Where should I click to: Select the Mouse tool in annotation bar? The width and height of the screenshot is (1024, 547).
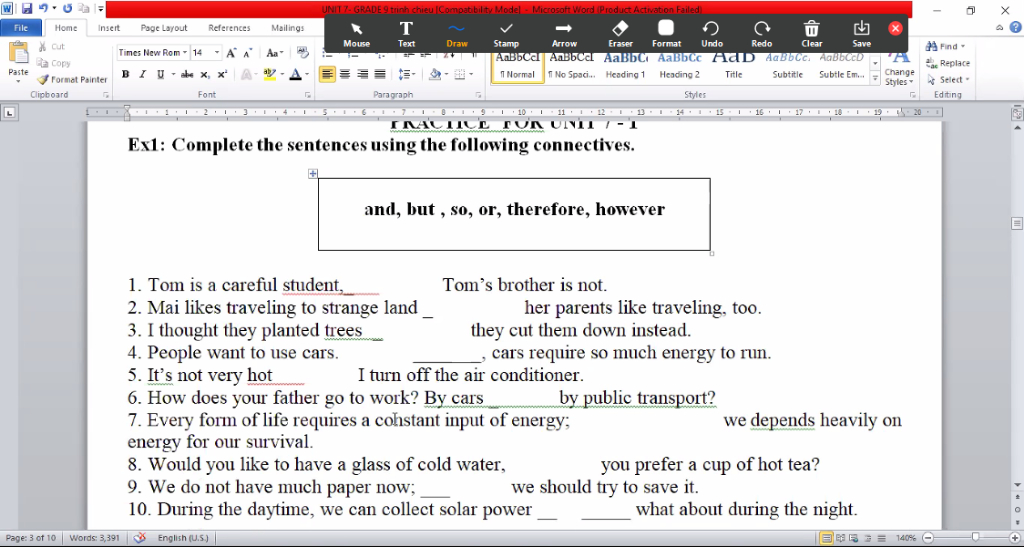point(356,34)
